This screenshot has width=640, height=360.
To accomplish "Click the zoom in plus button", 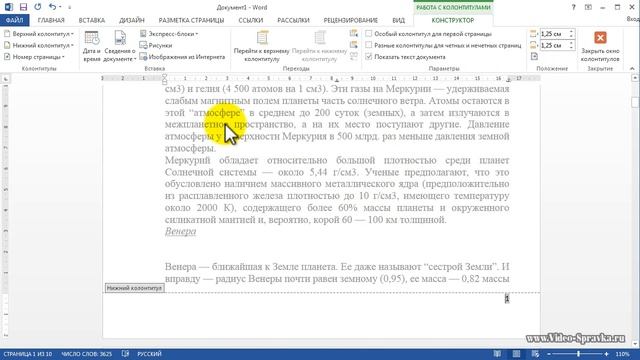I will [x=607, y=354].
